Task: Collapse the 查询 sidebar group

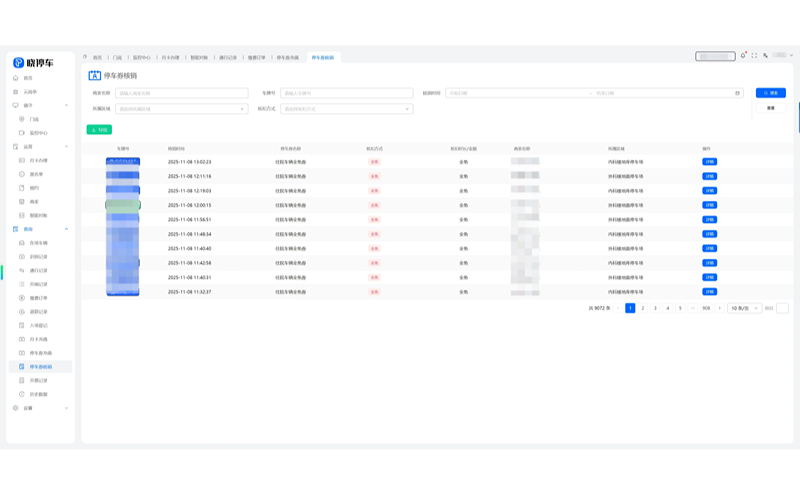Action: pos(66,229)
